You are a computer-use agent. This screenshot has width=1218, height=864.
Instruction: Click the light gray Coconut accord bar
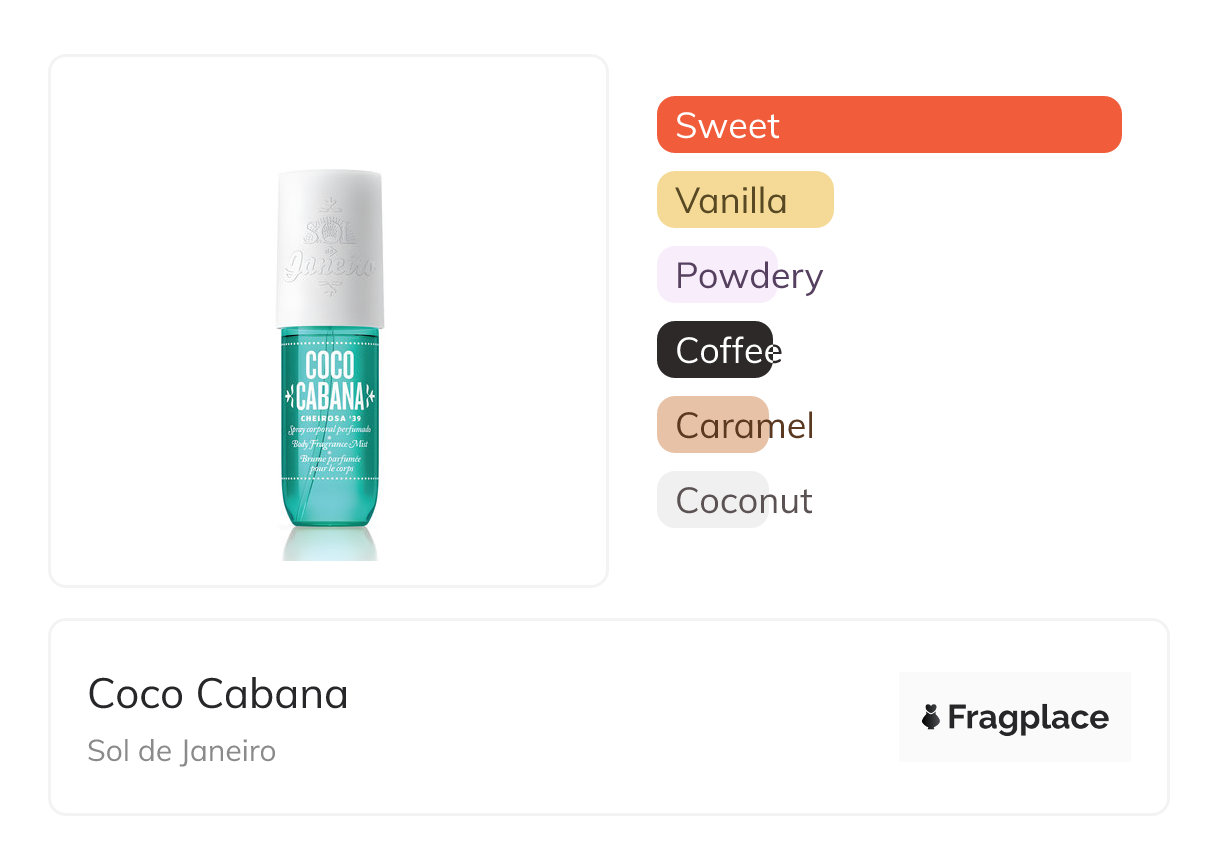click(712, 500)
